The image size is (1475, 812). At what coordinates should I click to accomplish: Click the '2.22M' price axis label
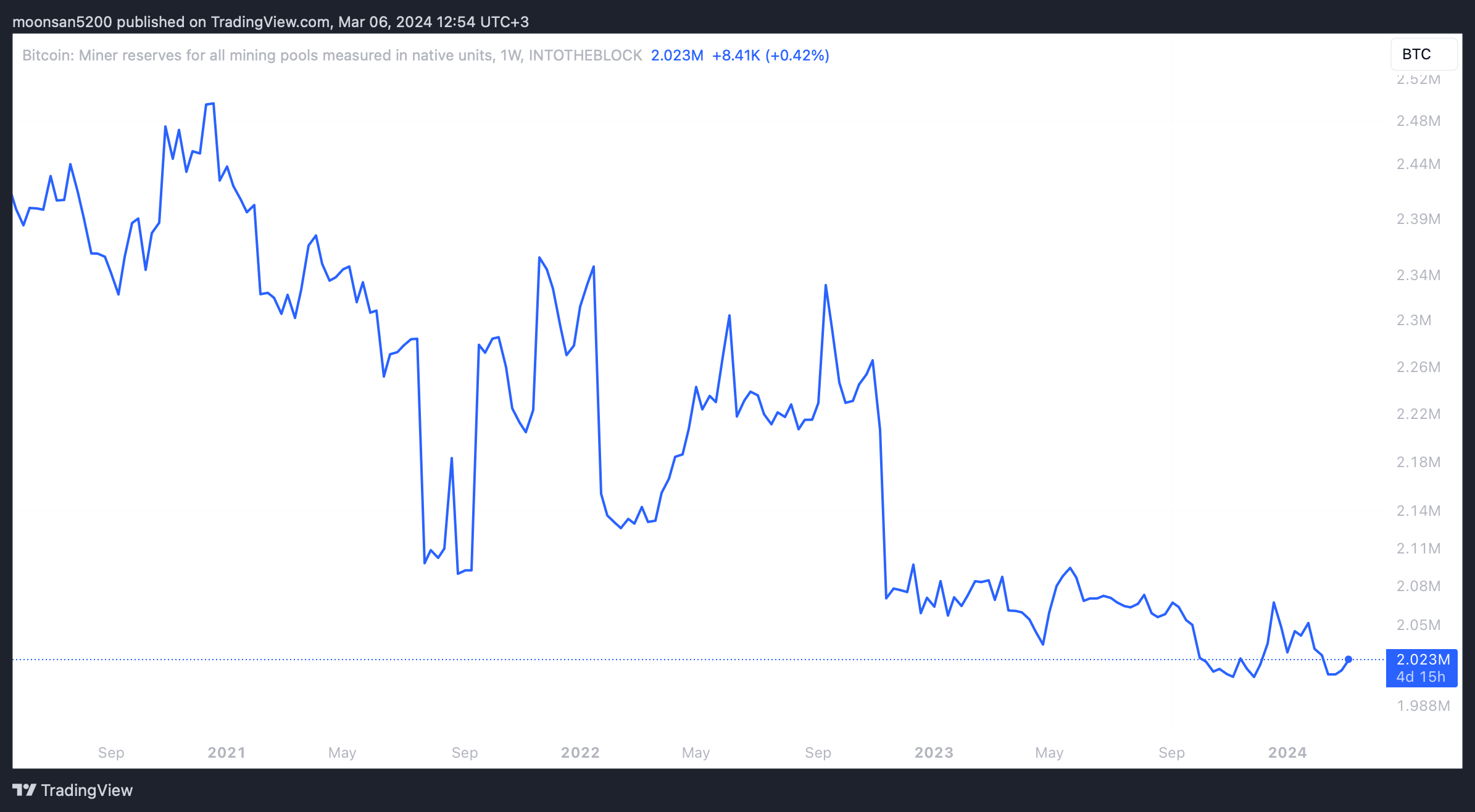(x=1419, y=414)
